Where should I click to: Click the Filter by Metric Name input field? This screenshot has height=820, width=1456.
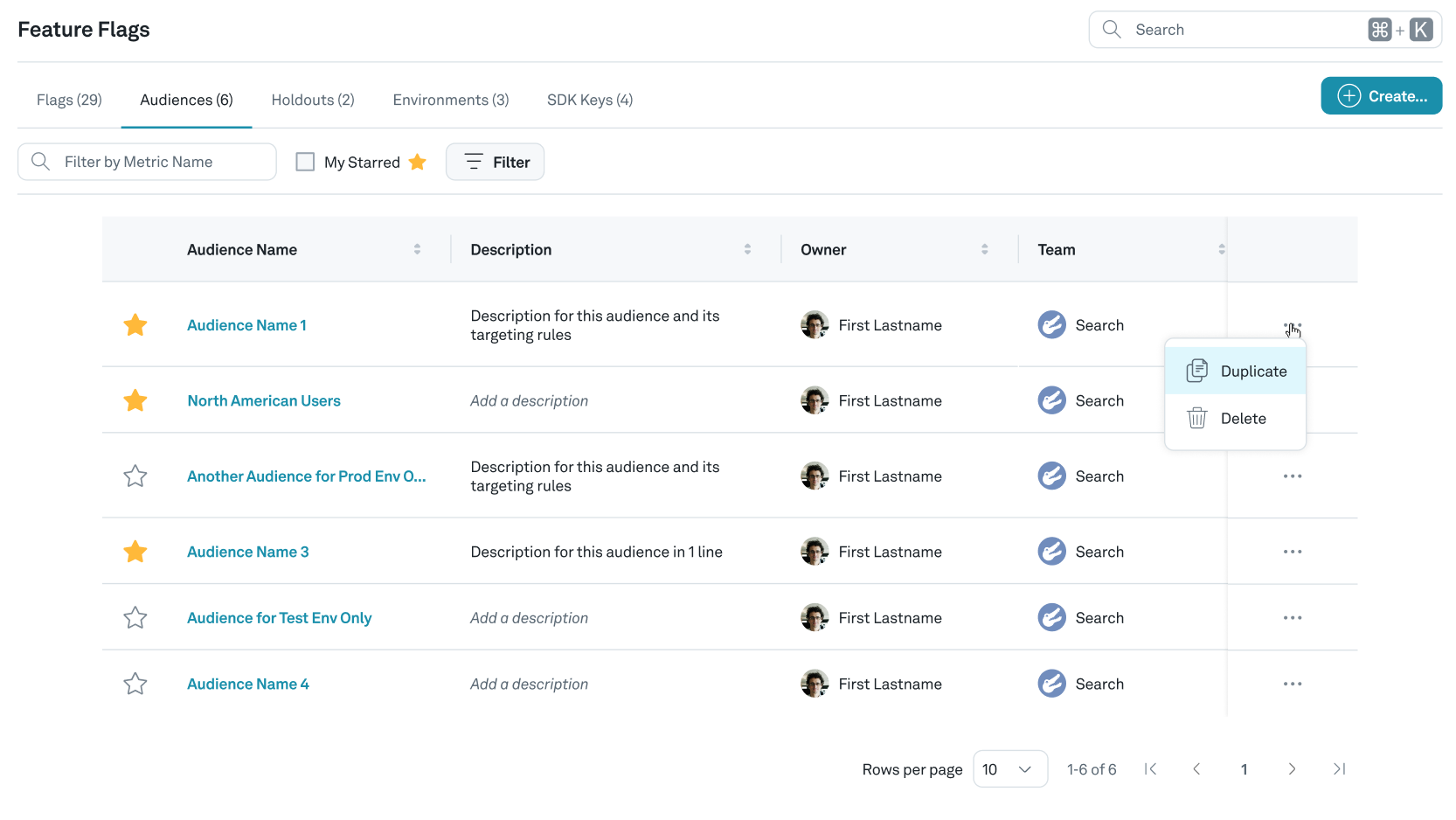[147, 162]
